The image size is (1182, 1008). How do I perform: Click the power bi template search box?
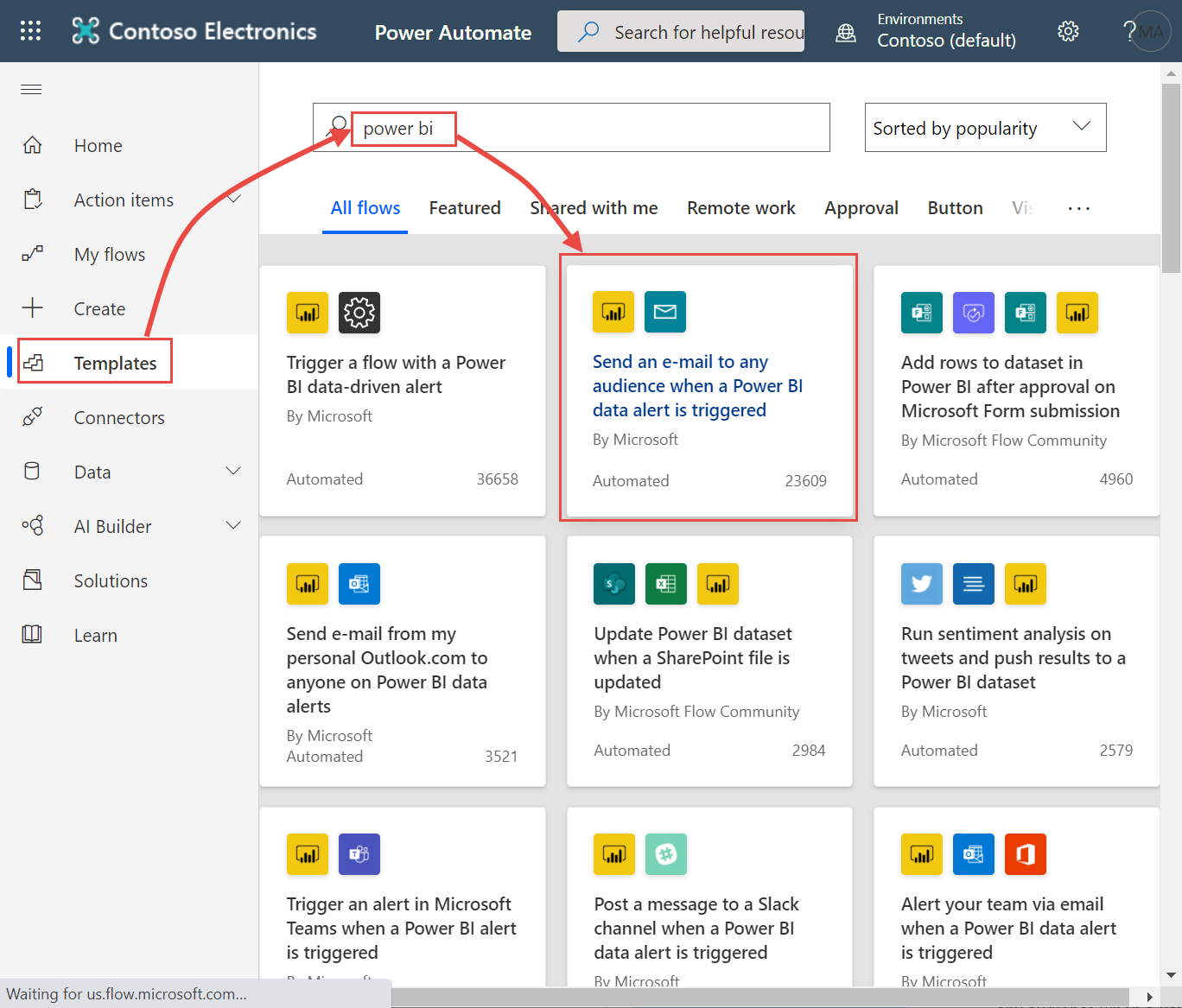pos(588,129)
